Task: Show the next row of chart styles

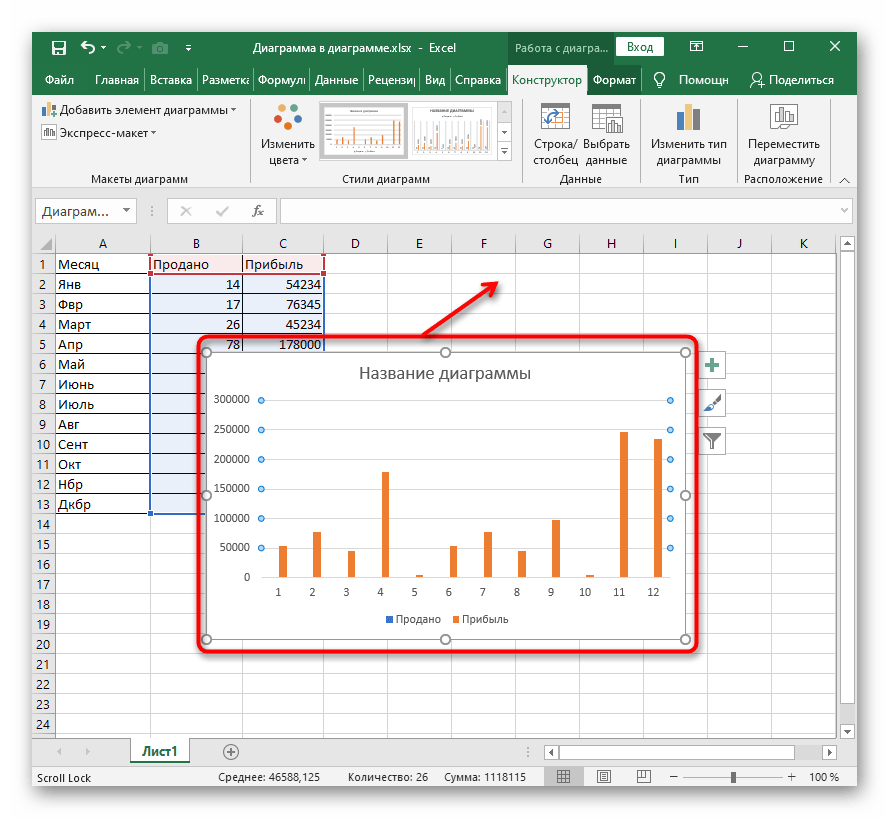Action: 504,133
